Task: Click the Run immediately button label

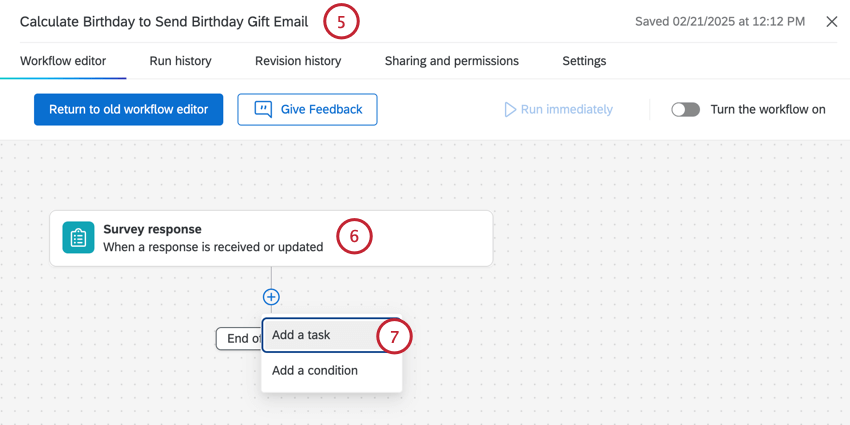Action: pos(566,109)
